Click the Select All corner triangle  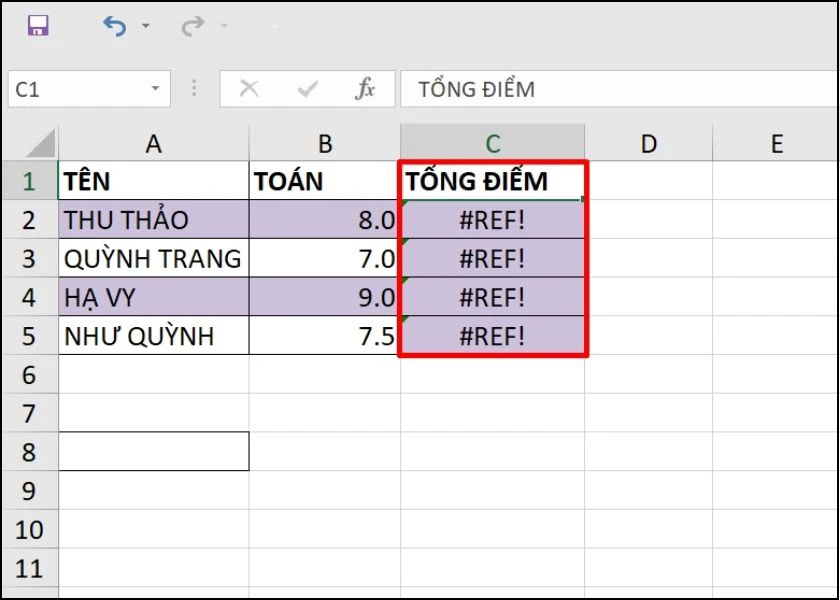pos(41,143)
